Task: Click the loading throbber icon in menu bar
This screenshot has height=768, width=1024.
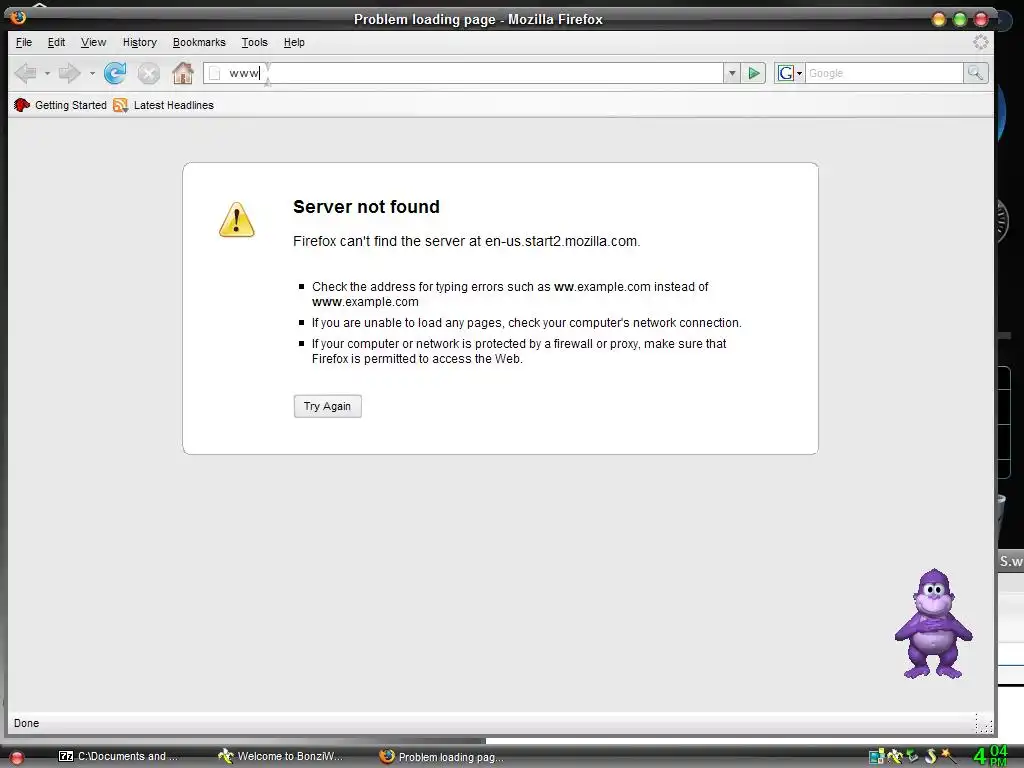Action: coord(980,42)
